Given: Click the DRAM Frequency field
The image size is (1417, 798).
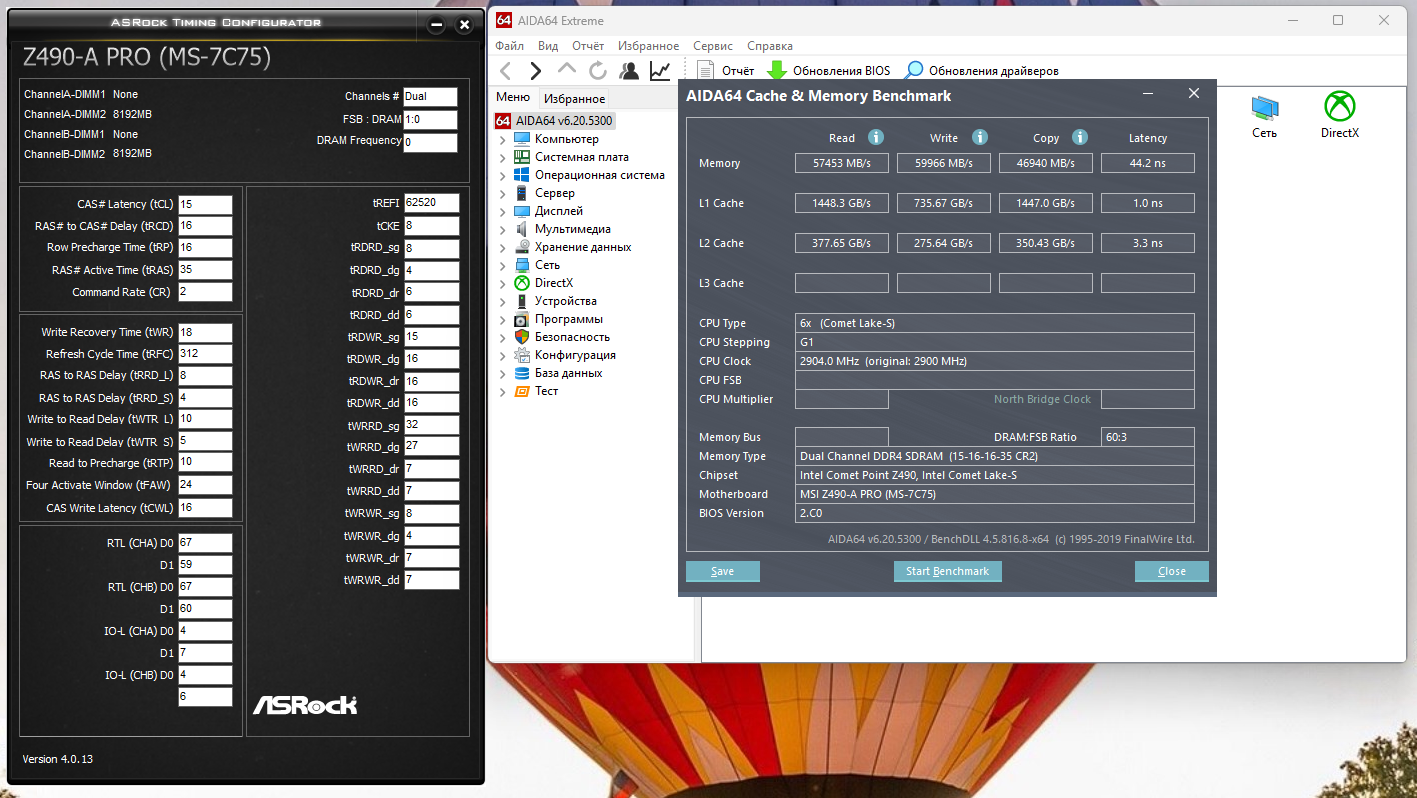Looking at the screenshot, I should (430, 142).
